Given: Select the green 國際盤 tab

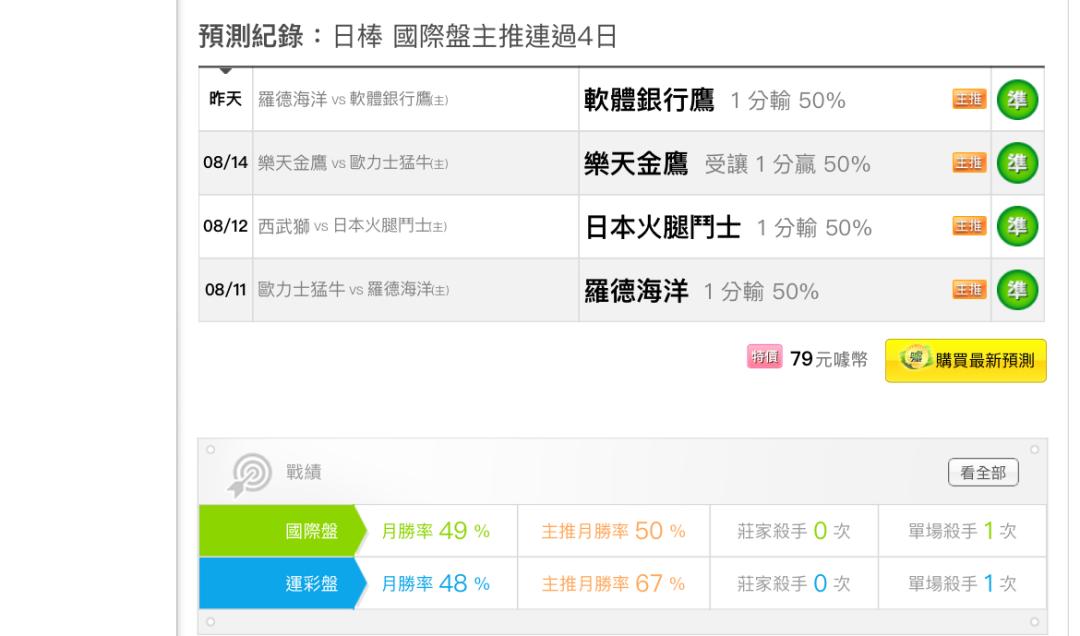Looking at the screenshot, I should (x=281, y=531).
